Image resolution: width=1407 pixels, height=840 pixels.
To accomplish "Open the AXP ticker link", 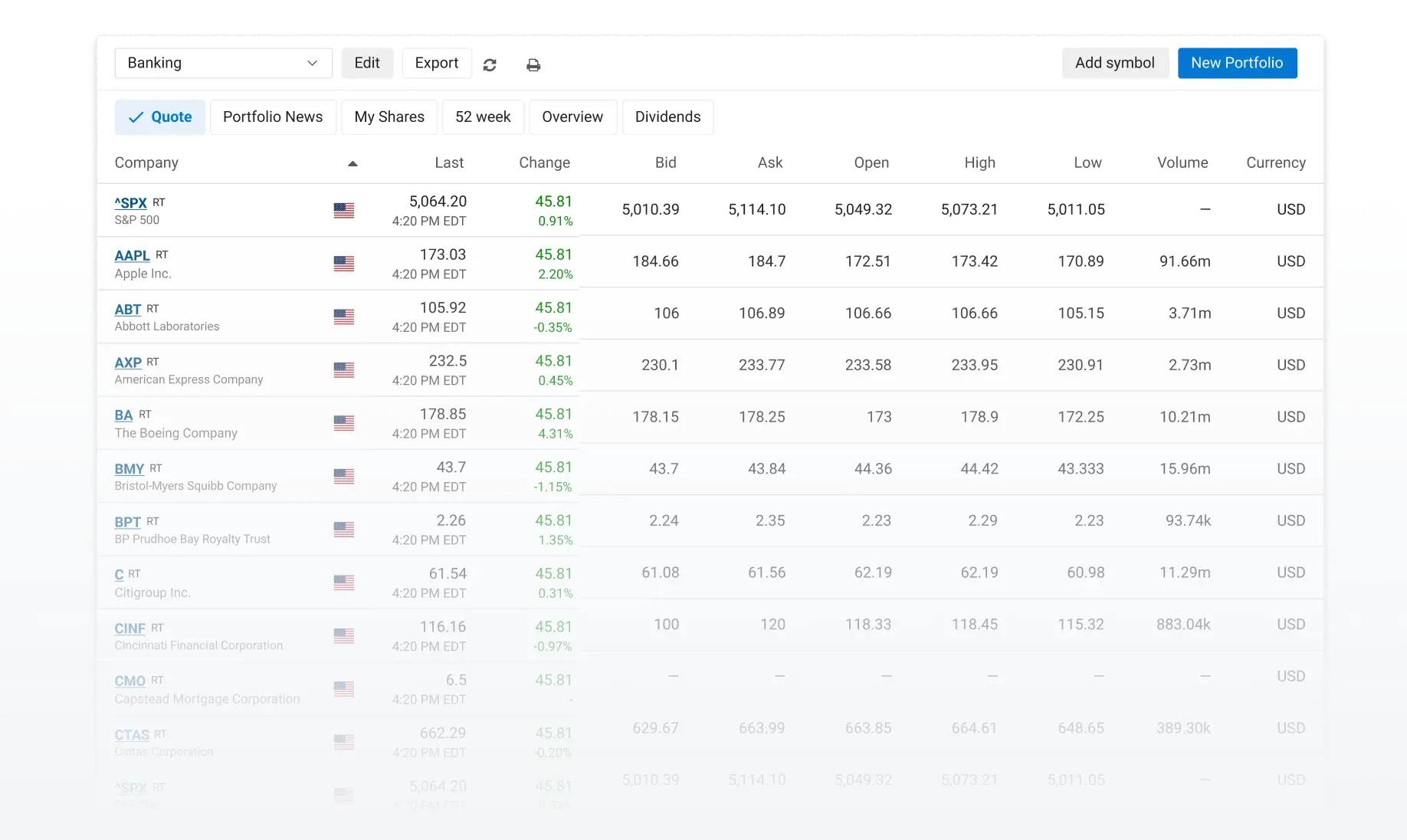I will [x=128, y=363].
